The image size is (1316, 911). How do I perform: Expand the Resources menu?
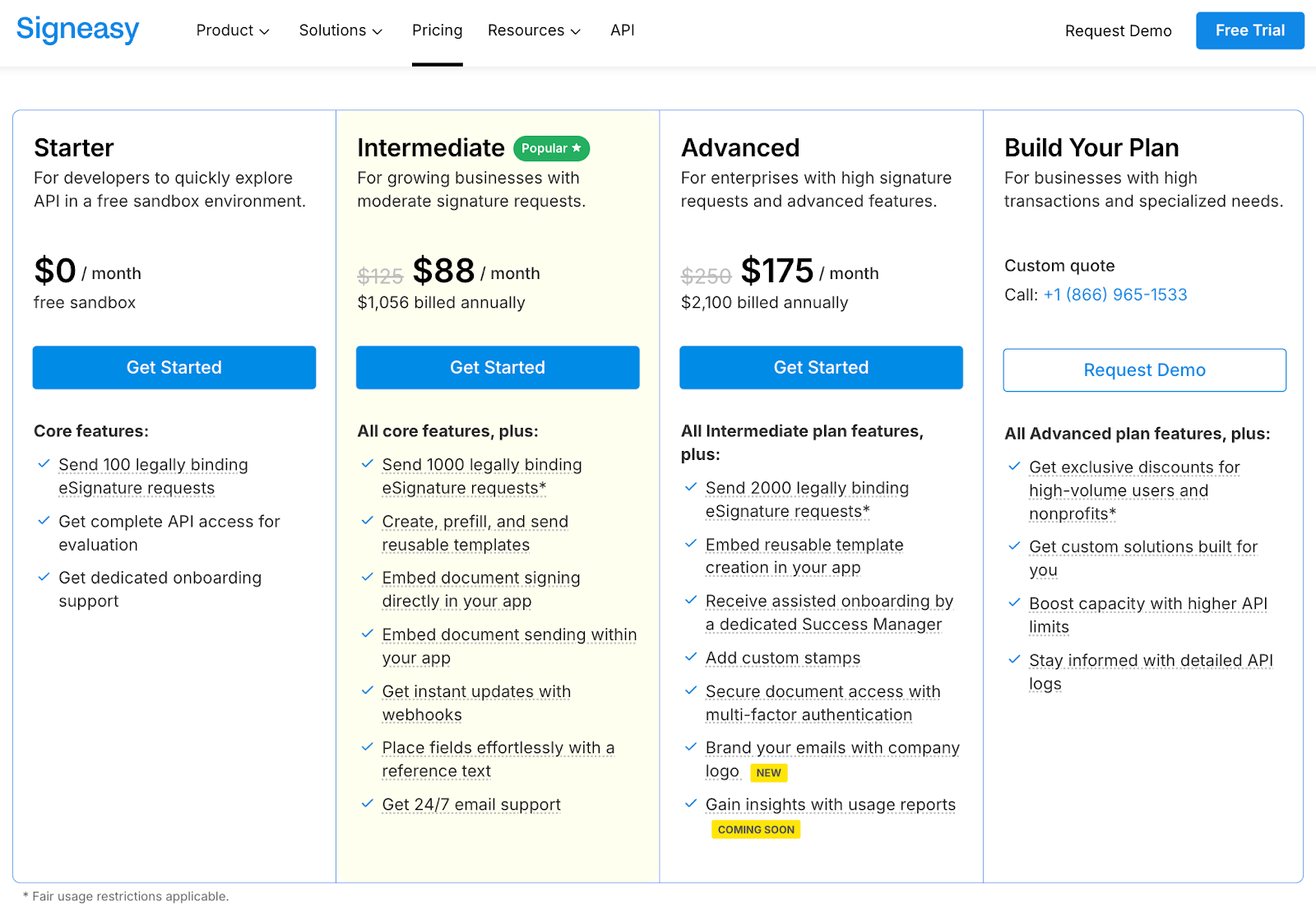(534, 30)
